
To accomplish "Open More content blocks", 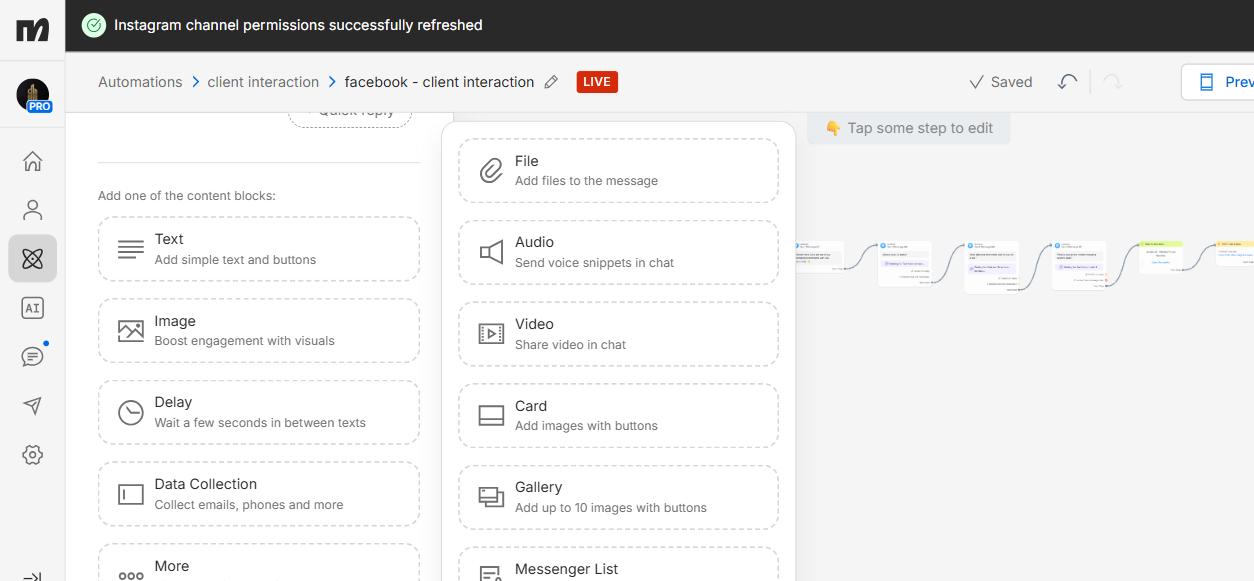I will 259,562.
